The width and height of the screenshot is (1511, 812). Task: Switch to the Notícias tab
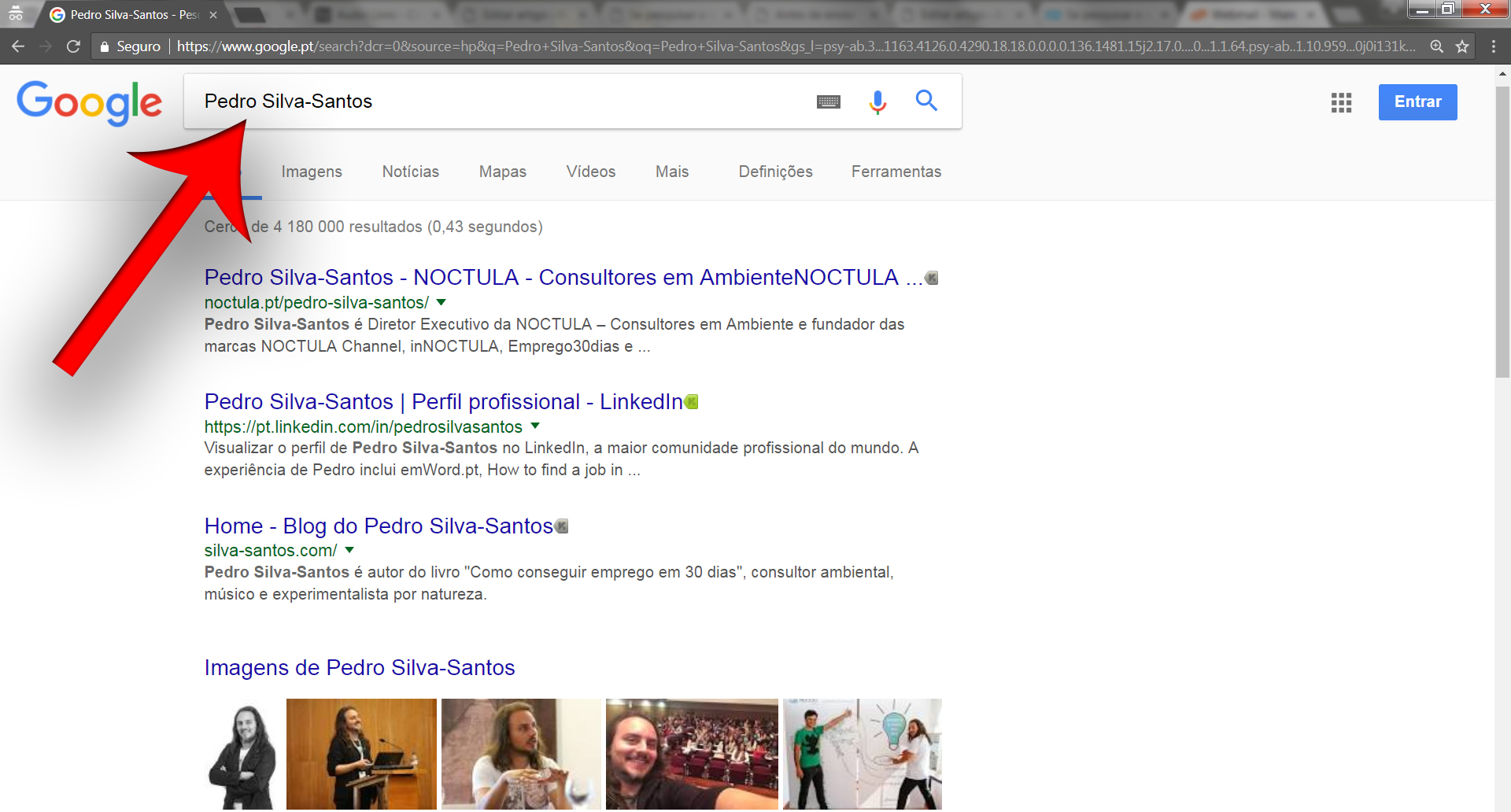[x=411, y=172]
